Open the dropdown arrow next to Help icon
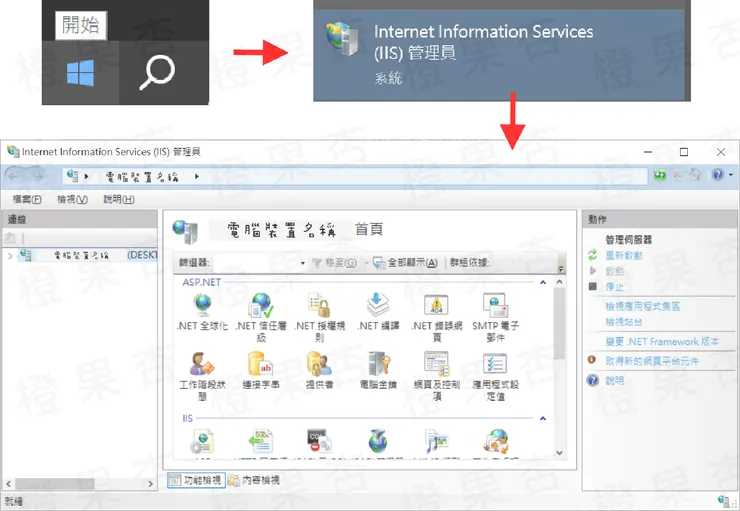The height and width of the screenshot is (511, 740). pos(731,175)
